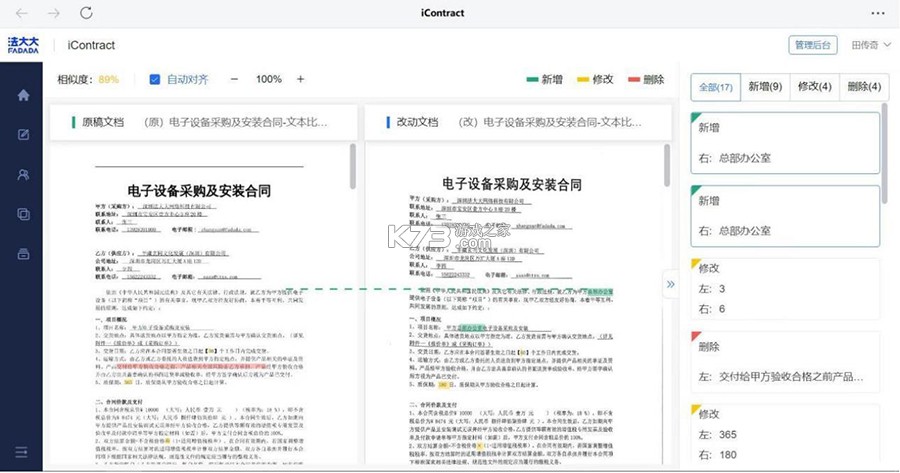Open the copy/compare sidebar icon
This screenshot has width=900, height=473.
23,214
